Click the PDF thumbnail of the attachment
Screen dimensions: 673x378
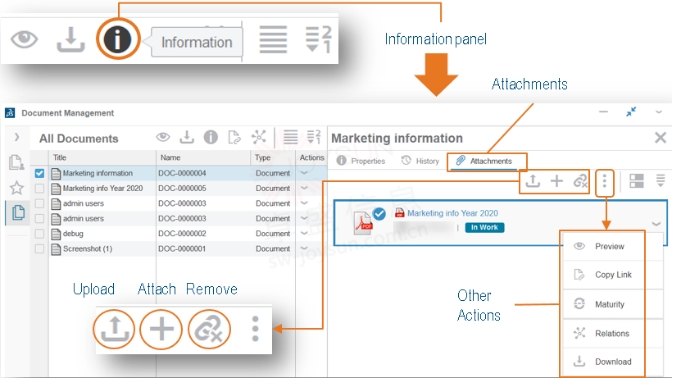(363, 223)
